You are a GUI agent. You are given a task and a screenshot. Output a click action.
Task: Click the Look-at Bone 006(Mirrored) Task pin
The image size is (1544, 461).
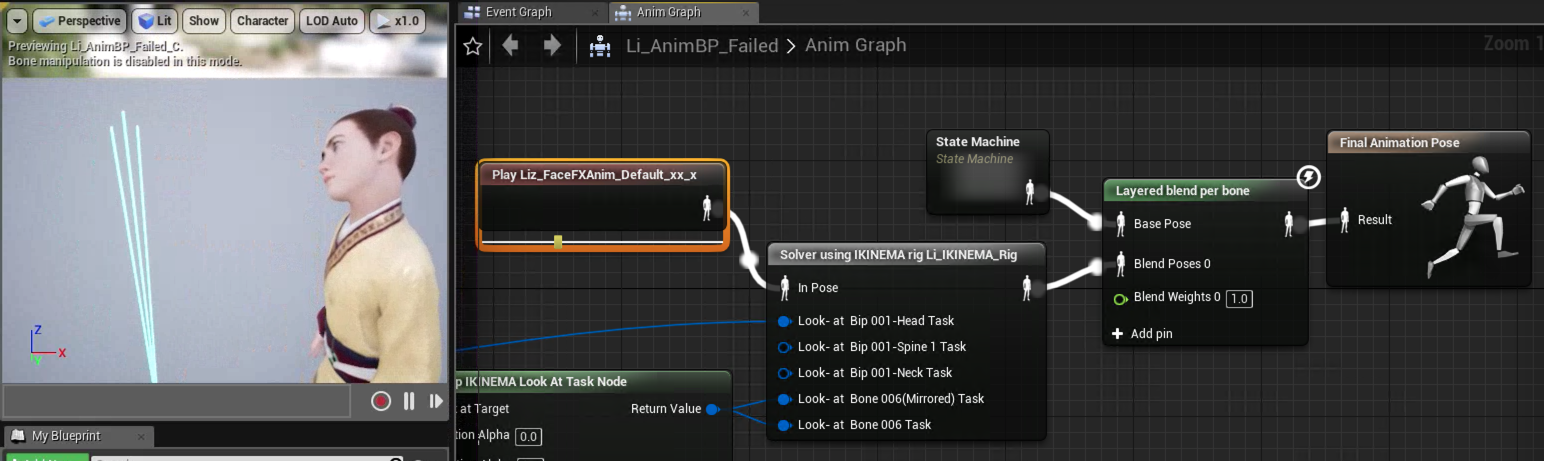[x=785, y=399]
